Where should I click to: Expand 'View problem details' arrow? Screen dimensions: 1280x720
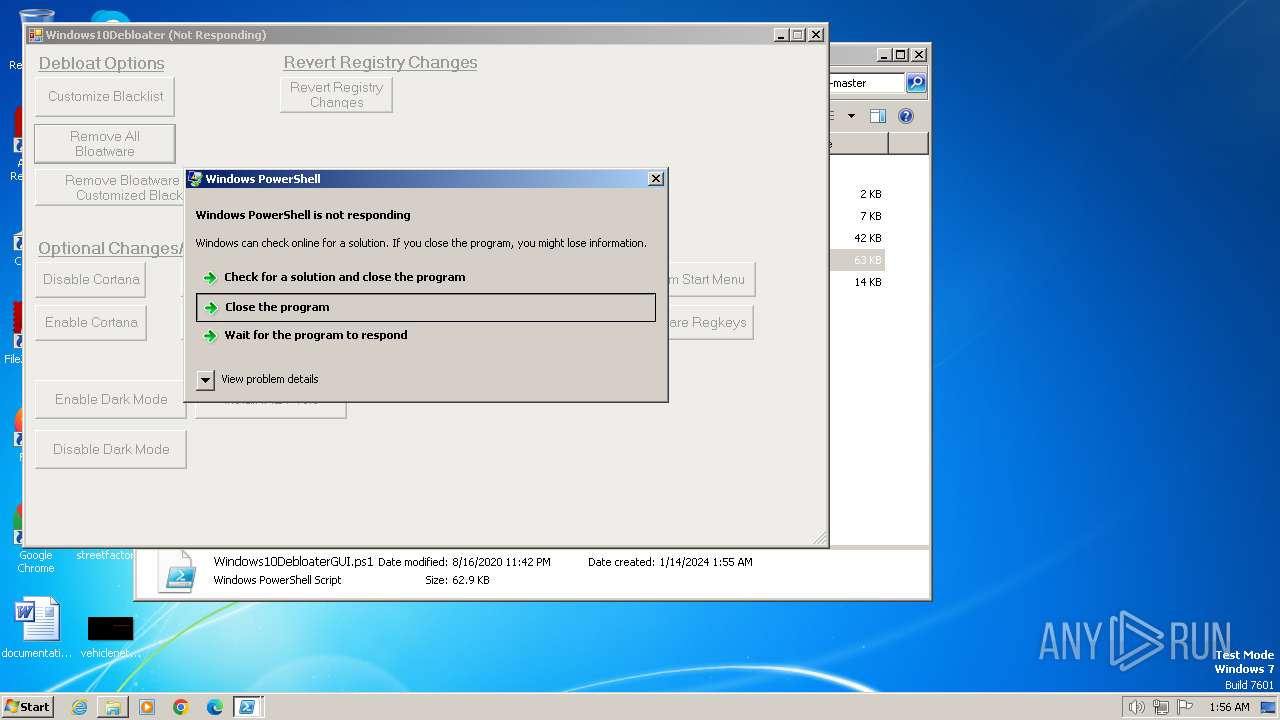[205, 379]
